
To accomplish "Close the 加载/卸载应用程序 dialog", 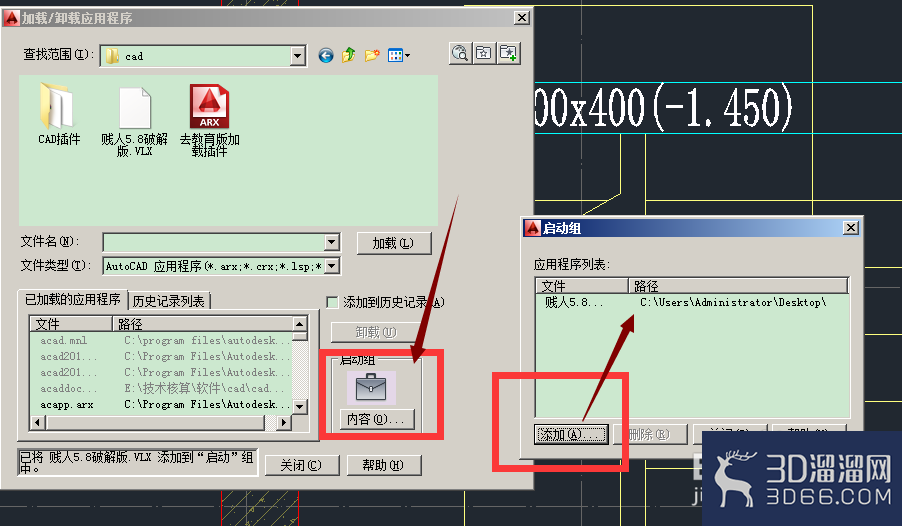I will pyautogui.click(x=521, y=18).
